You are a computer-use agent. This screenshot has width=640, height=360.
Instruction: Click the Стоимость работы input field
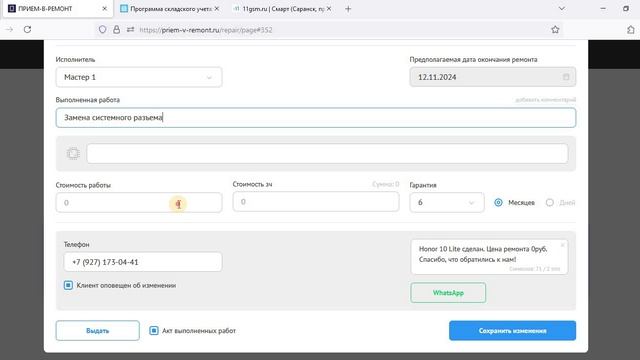coord(139,202)
